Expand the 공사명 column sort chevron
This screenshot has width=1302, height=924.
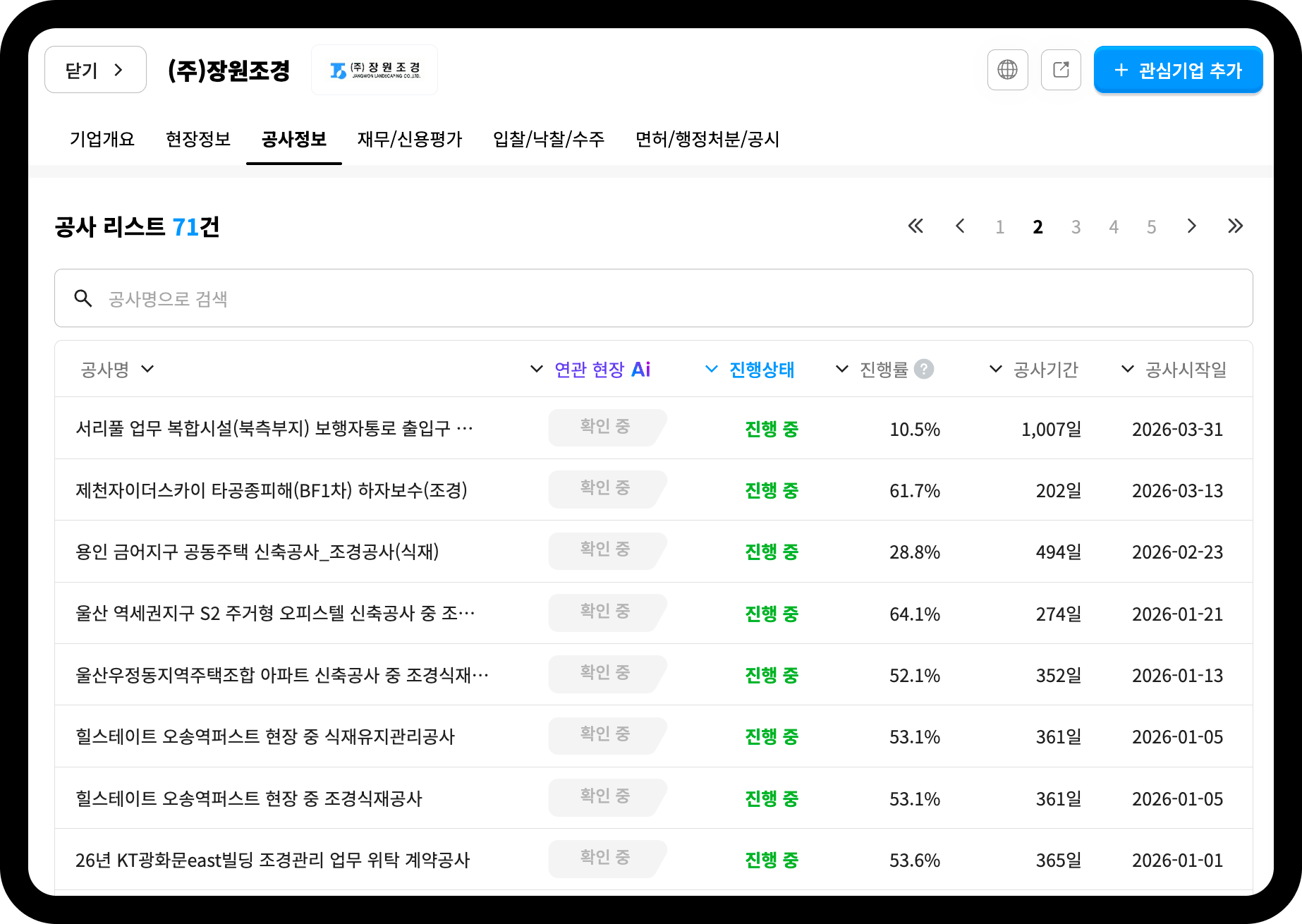(x=147, y=369)
